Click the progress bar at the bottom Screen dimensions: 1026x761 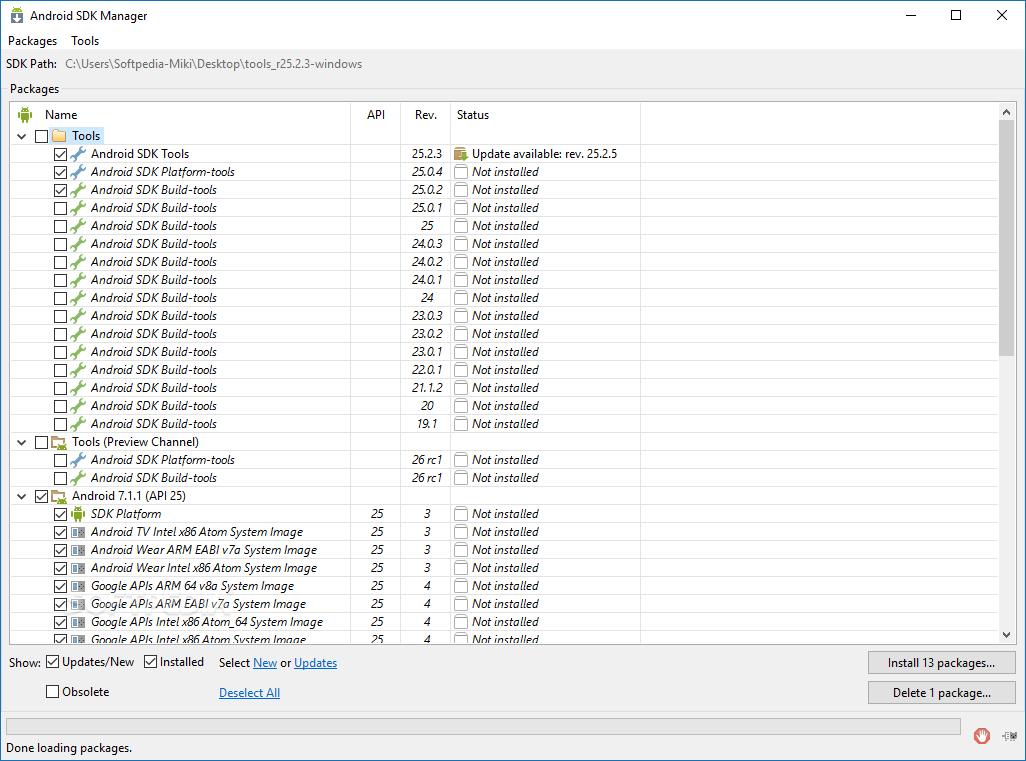point(483,726)
